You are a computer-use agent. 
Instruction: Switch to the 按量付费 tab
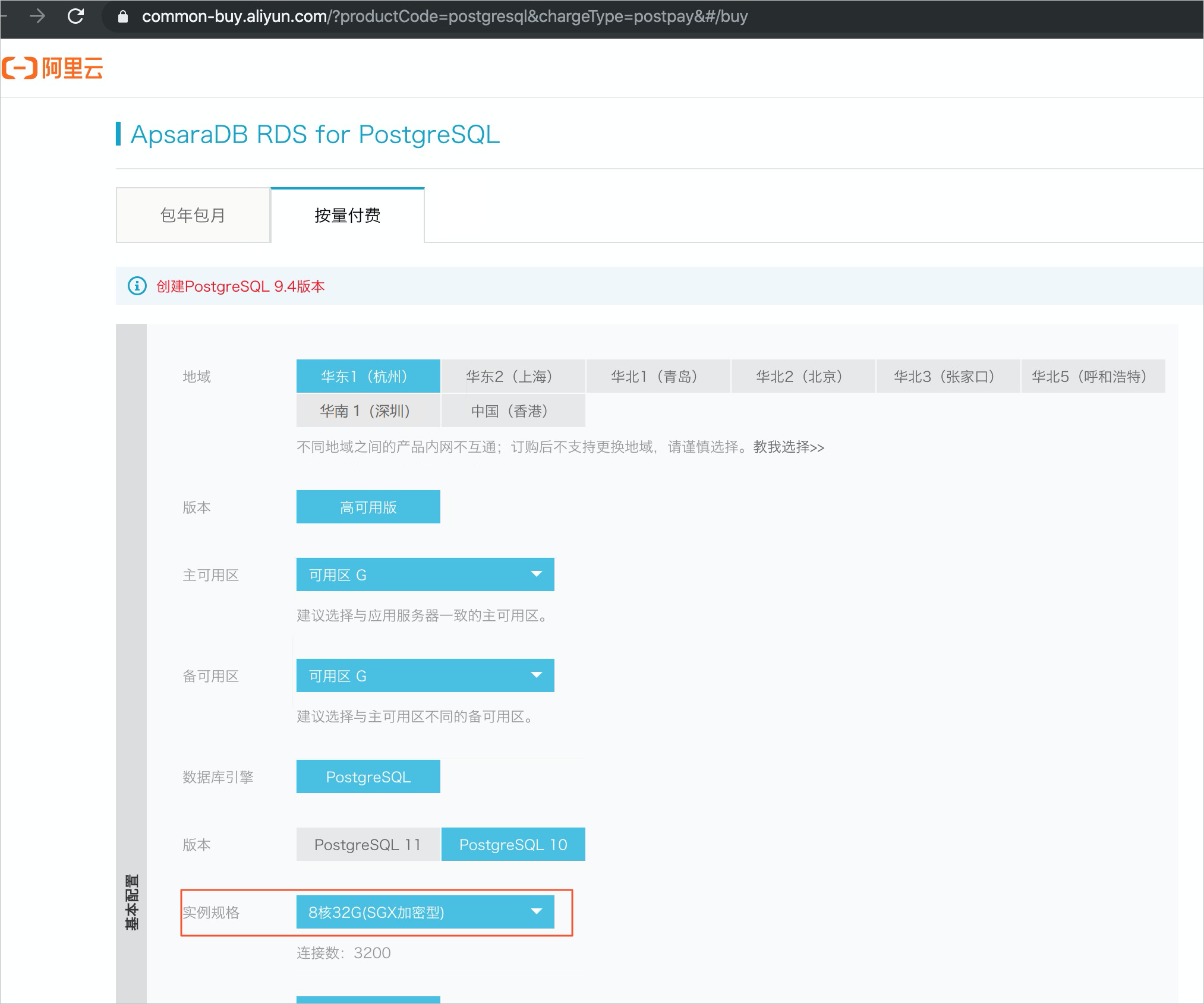tap(348, 215)
